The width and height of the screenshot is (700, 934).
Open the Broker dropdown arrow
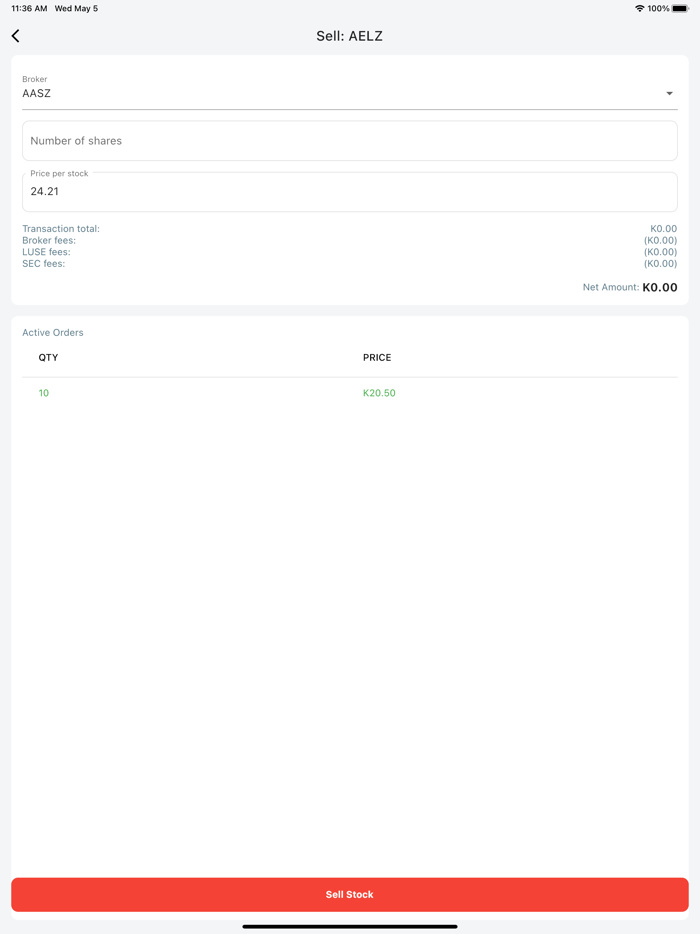pyautogui.click(x=669, y=94)
